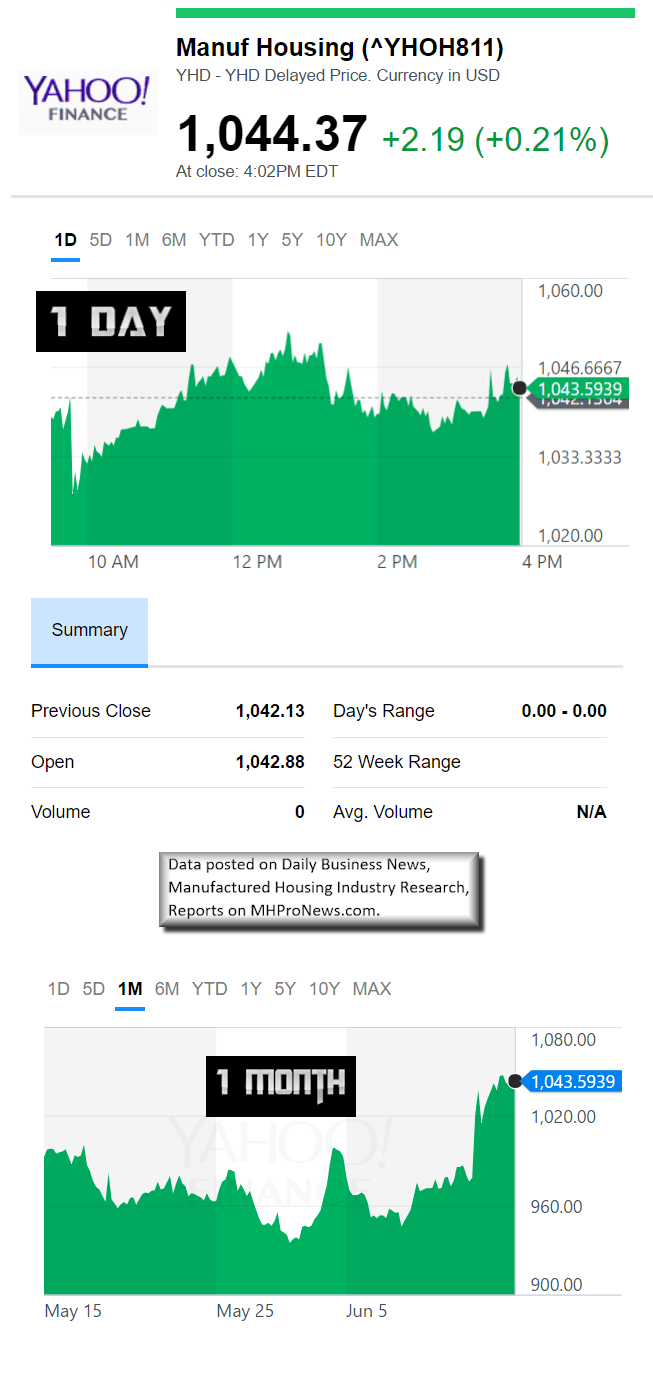Switch lower chart to YTD
653x1382 pixels.
coord(210,989)
